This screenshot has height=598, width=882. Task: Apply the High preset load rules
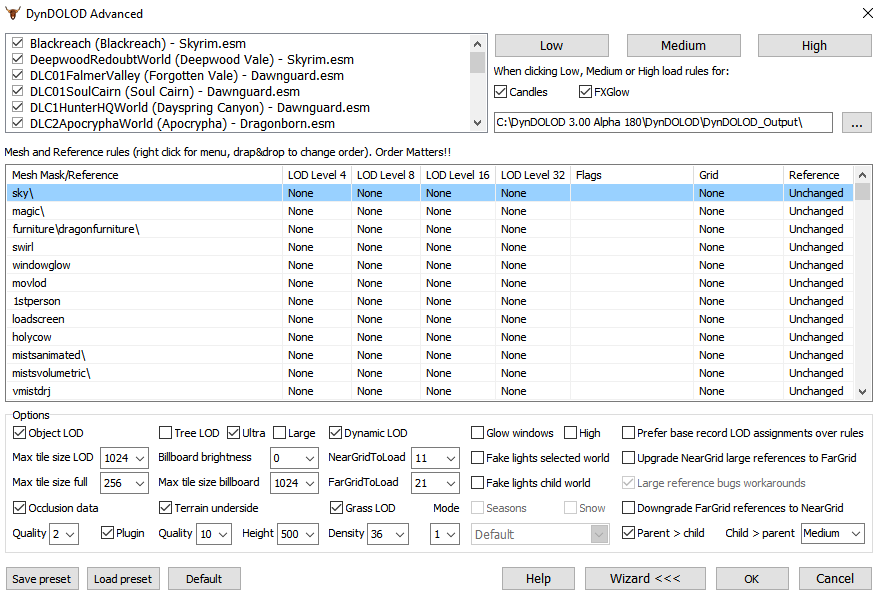pyautogui.click(x=814, y=45)
